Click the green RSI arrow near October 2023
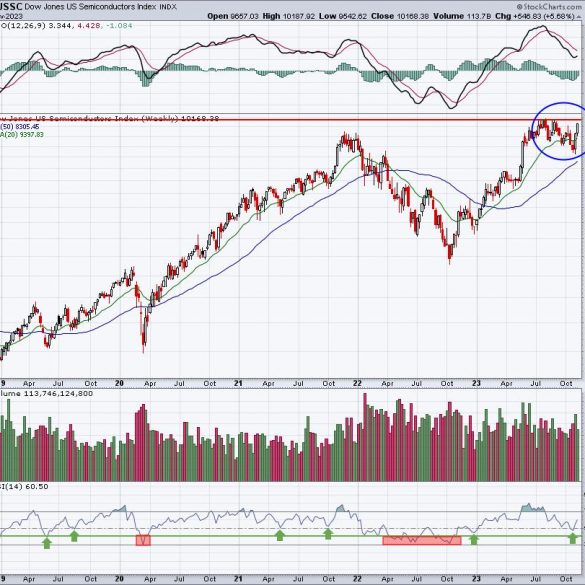Screen dimensions: 585x585 [573, 538]
